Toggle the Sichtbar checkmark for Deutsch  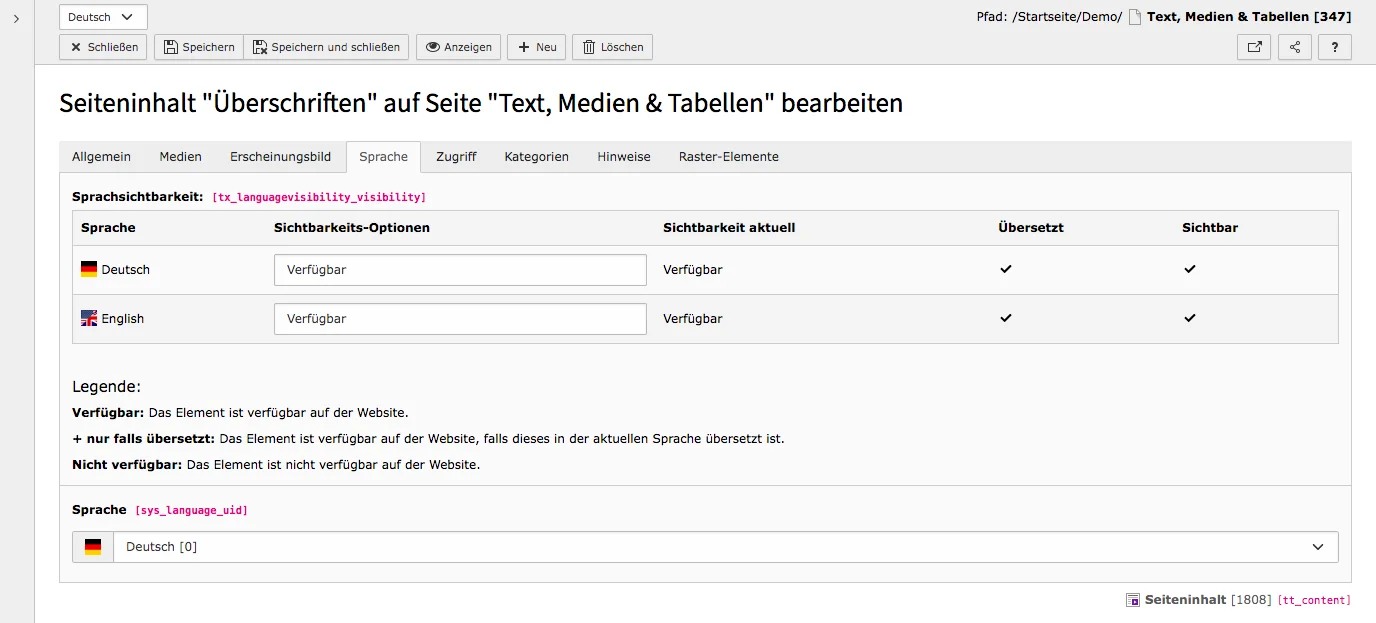click(x=1189, y=268)
